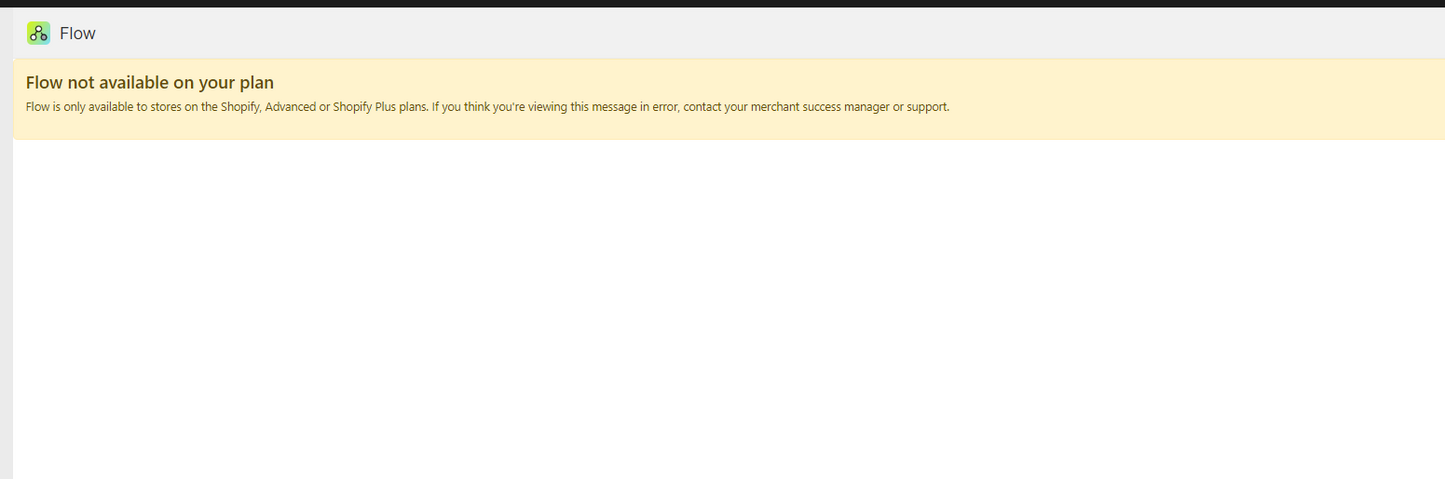Click the Flow title in the header
1445x479 pixels.
[x=77, y=33]
